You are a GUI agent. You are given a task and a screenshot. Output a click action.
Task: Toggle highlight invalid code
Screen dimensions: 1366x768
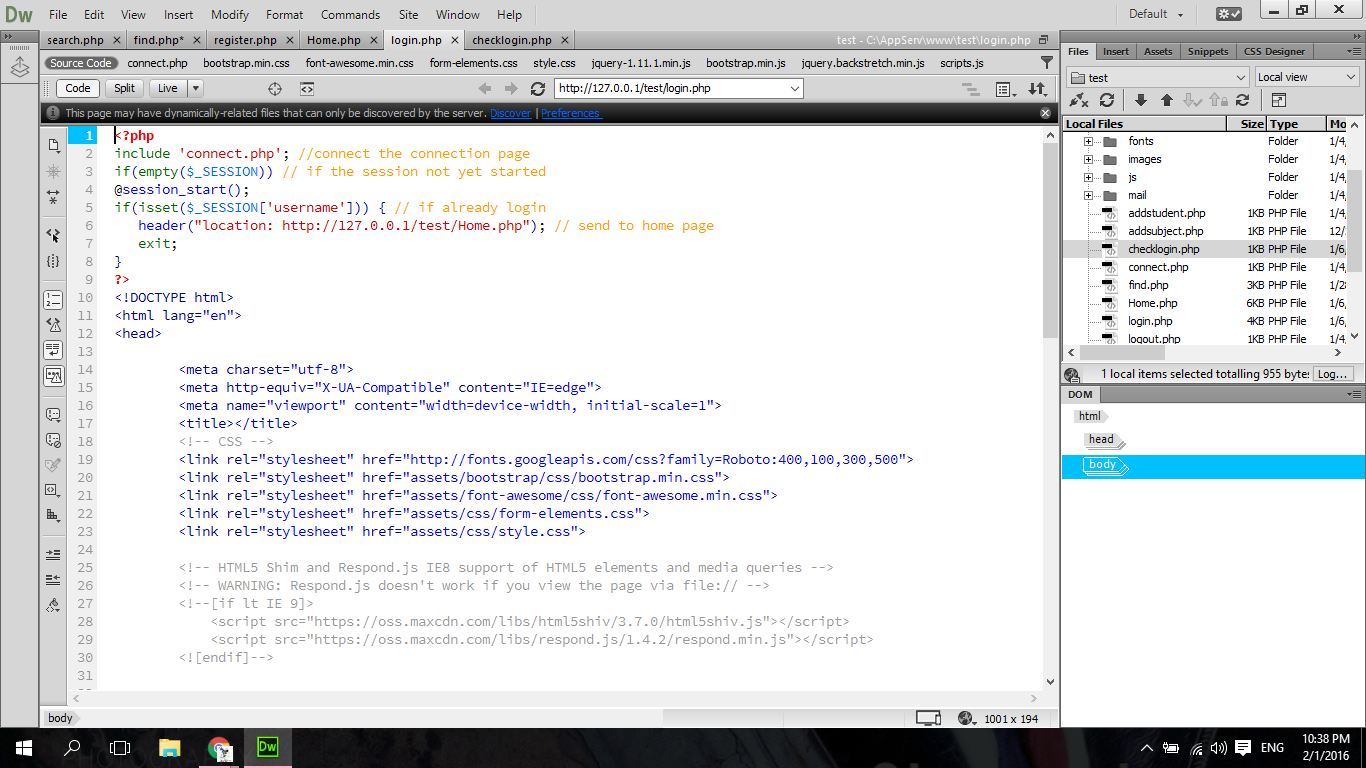click(x=53, y=325)
